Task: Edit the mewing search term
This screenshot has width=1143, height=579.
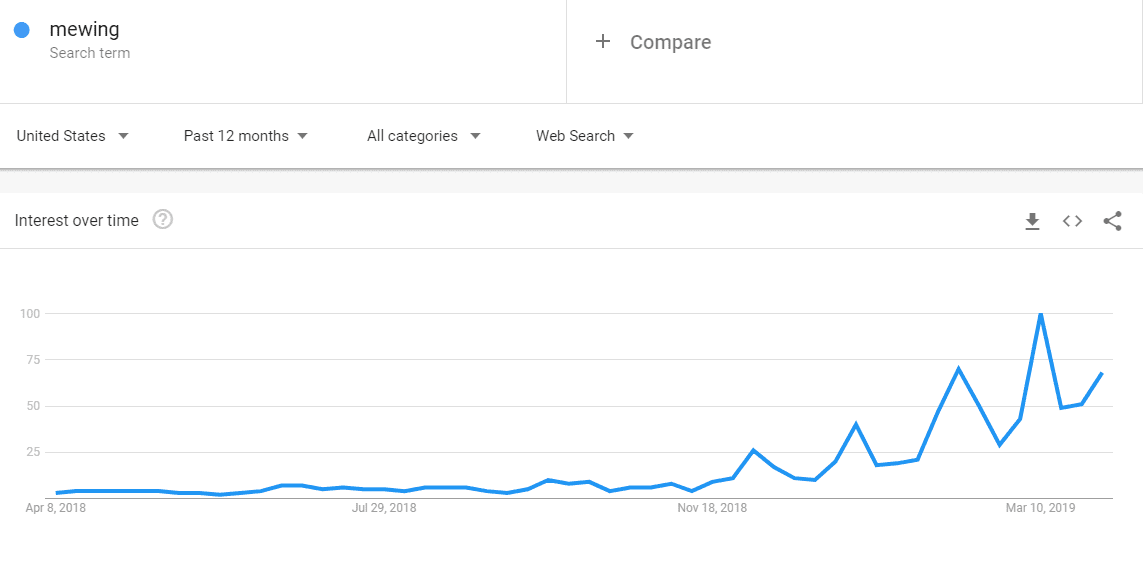Action: [85, 30]
